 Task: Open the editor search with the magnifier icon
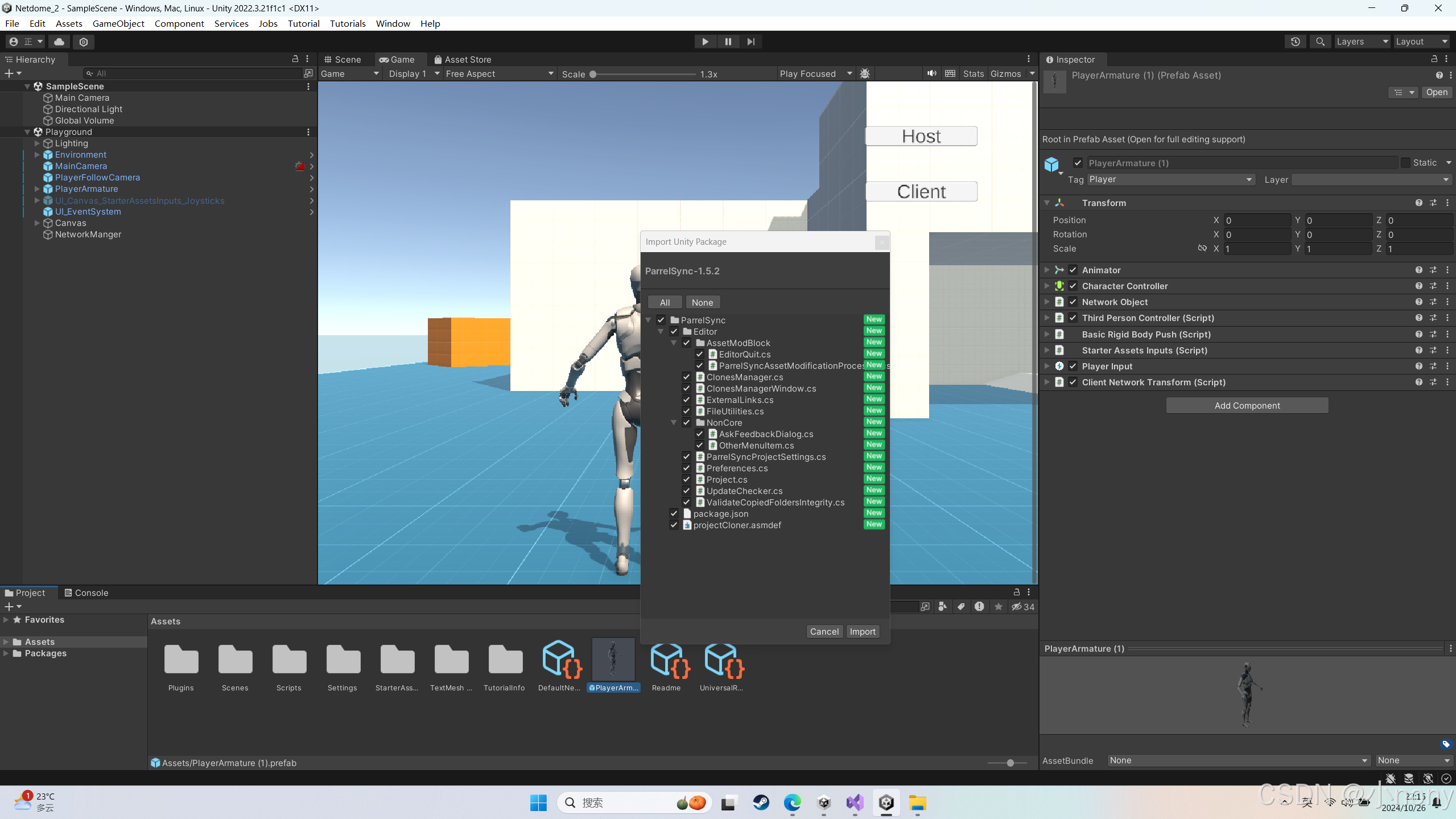(x=1320, y=42)
